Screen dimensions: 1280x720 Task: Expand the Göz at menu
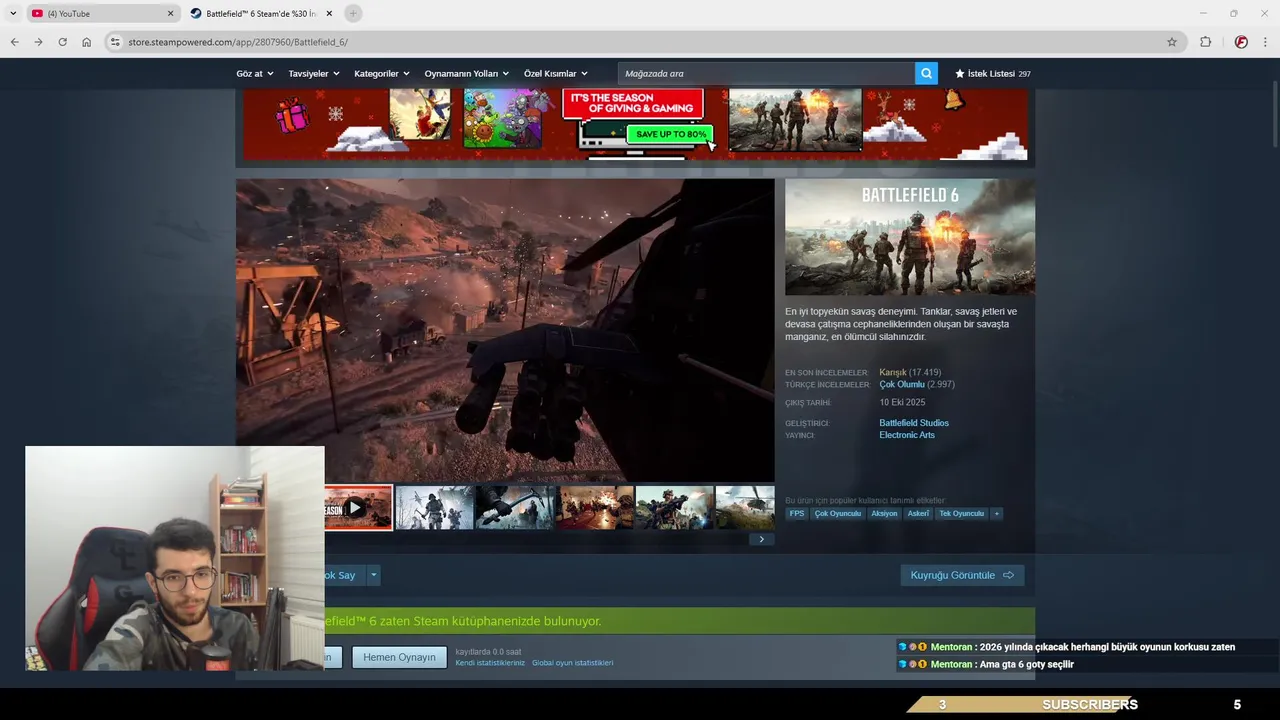[x=255, y=73]
